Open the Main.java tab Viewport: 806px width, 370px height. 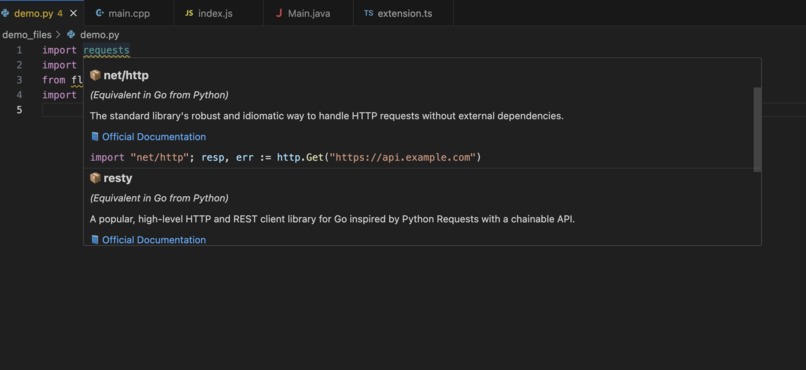[308, 13]
